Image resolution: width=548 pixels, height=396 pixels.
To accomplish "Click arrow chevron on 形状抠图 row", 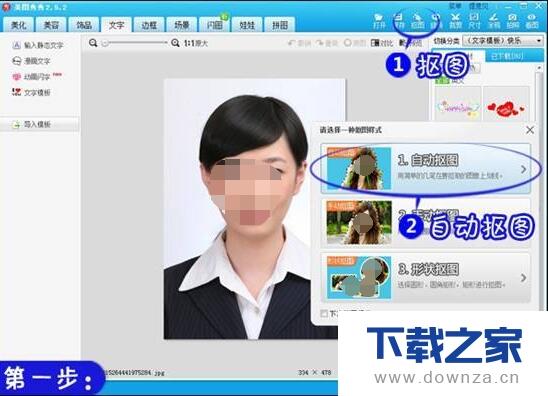I will pyautogui.click(x=523, y=278).
